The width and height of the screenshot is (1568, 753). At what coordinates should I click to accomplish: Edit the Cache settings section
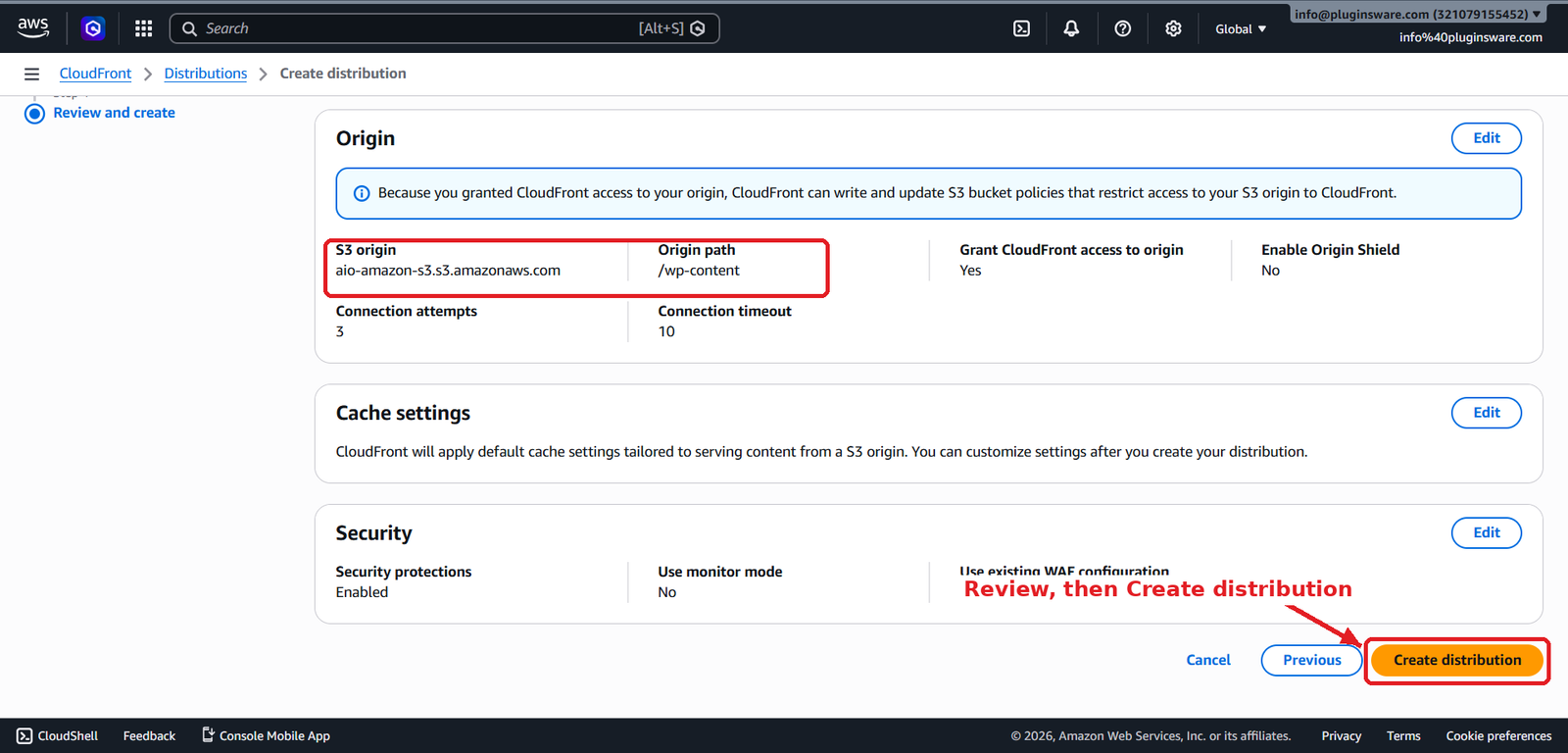(x=1486, y=413)
